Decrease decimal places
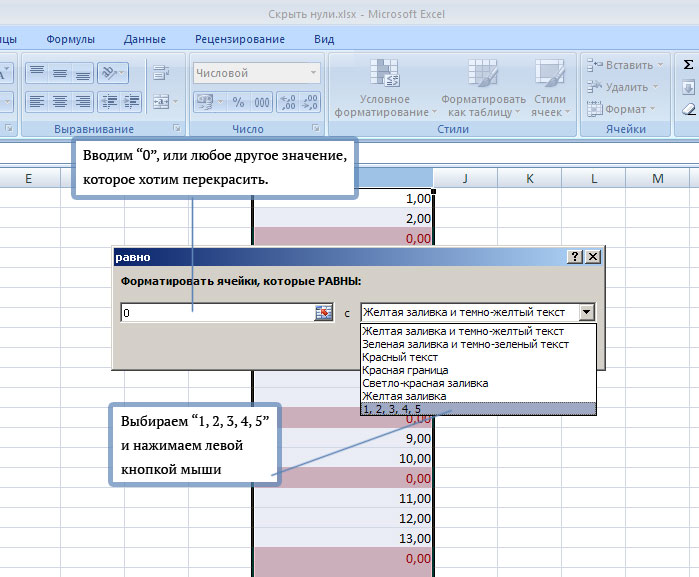The height and width of the screenshot is (577, 699). tap(310, 102)
